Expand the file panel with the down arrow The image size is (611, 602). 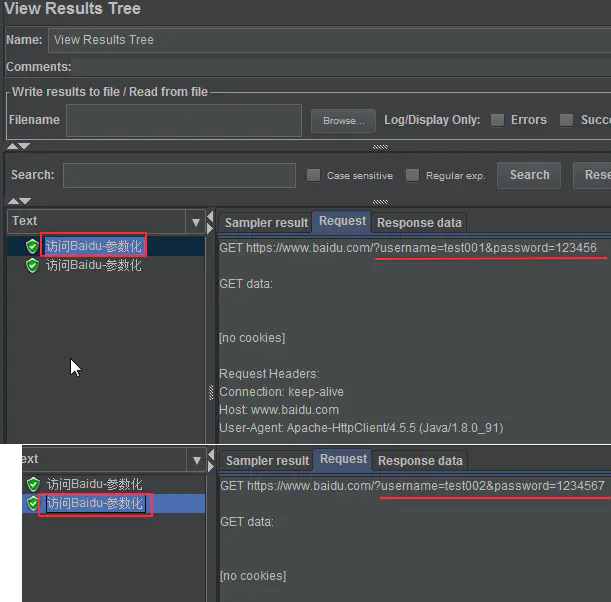[24, 146]
